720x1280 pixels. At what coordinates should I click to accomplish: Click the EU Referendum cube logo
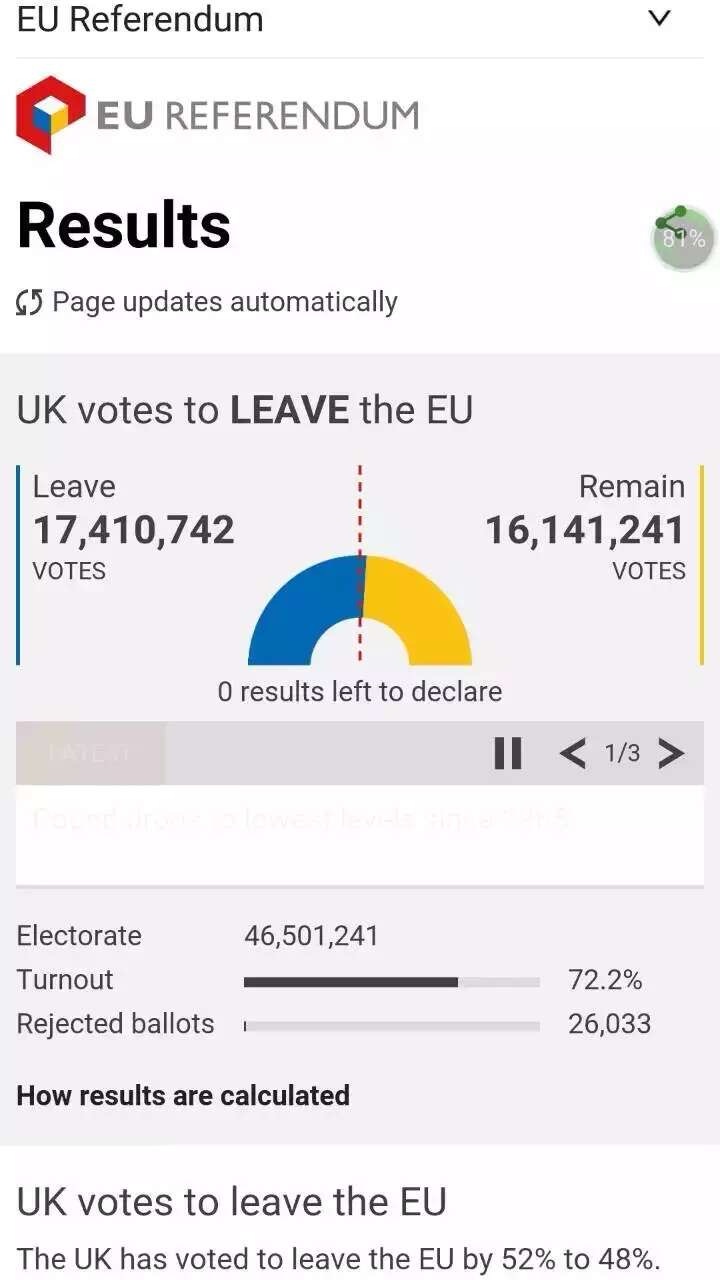point(50,115)
